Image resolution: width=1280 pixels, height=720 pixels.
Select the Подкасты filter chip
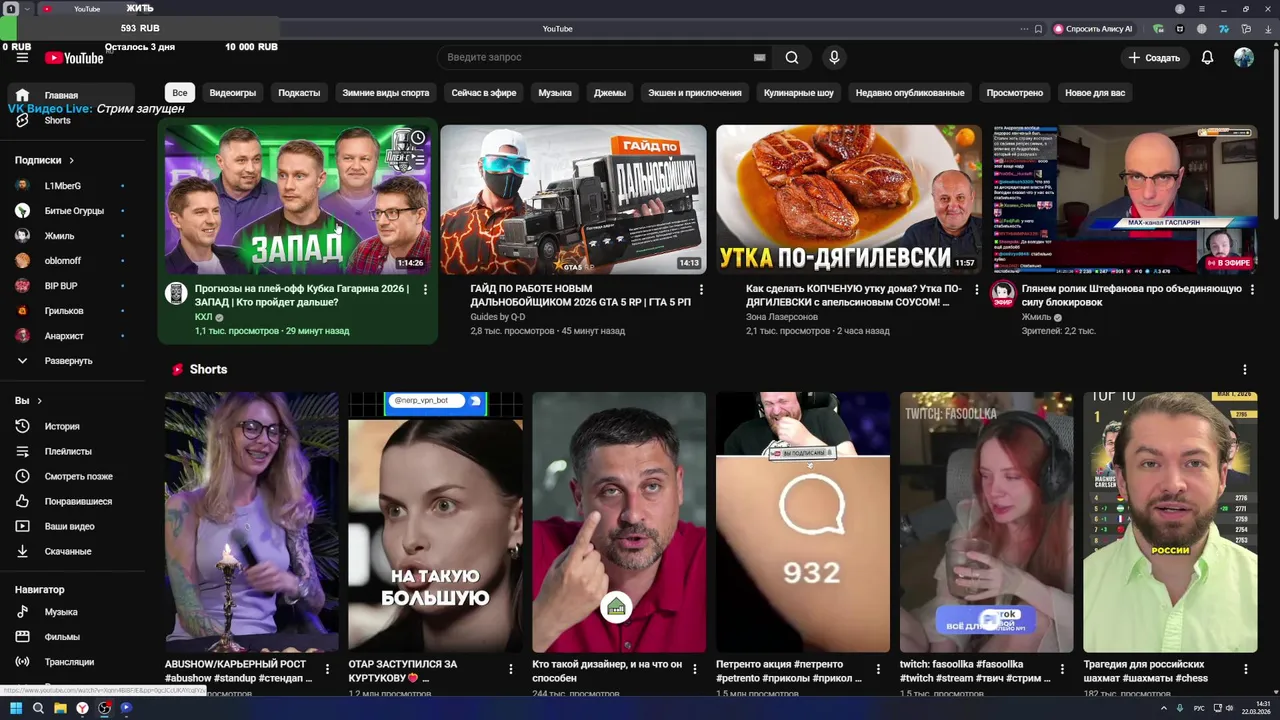click(x=299, y=93)
